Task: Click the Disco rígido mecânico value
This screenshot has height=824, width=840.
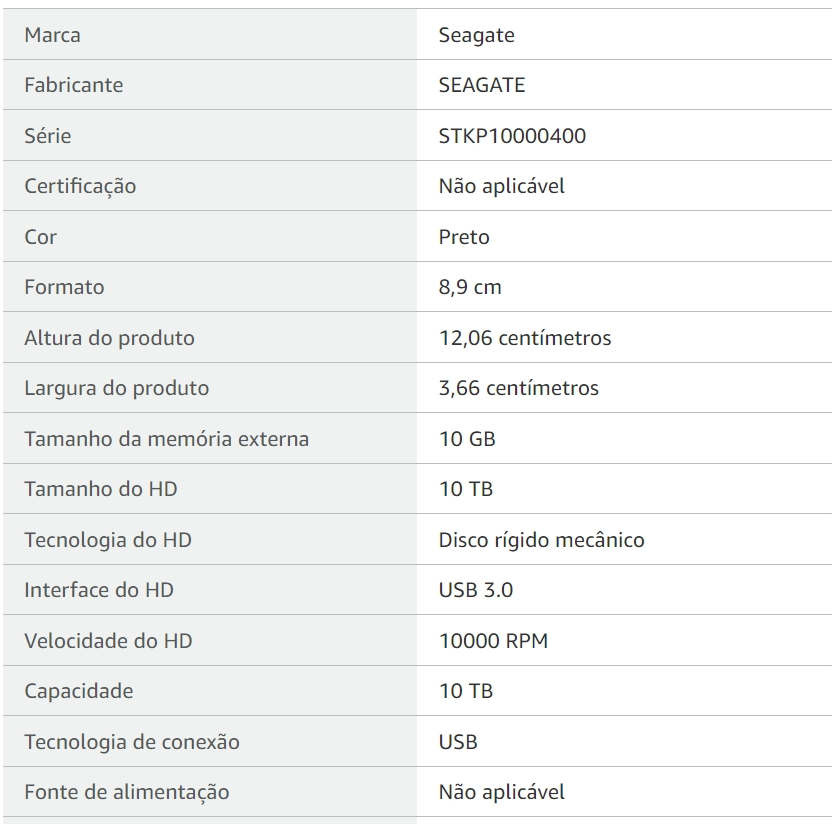Action: [x=541, y=540]
